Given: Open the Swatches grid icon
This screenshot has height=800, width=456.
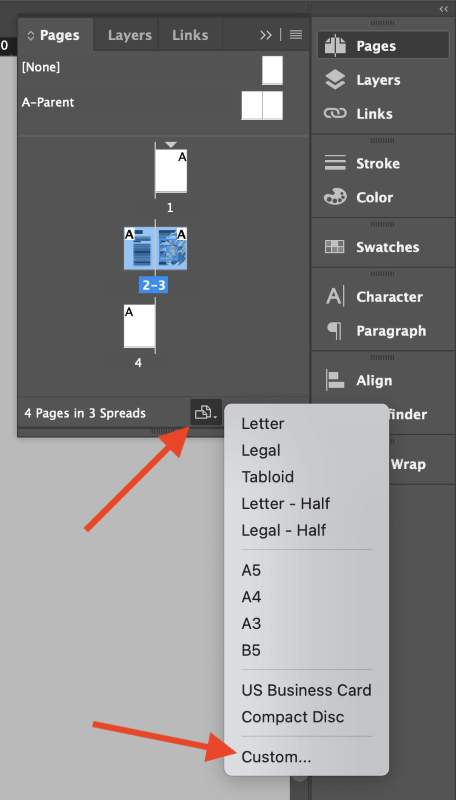Looking at the screenshot, I should (335, 247).
